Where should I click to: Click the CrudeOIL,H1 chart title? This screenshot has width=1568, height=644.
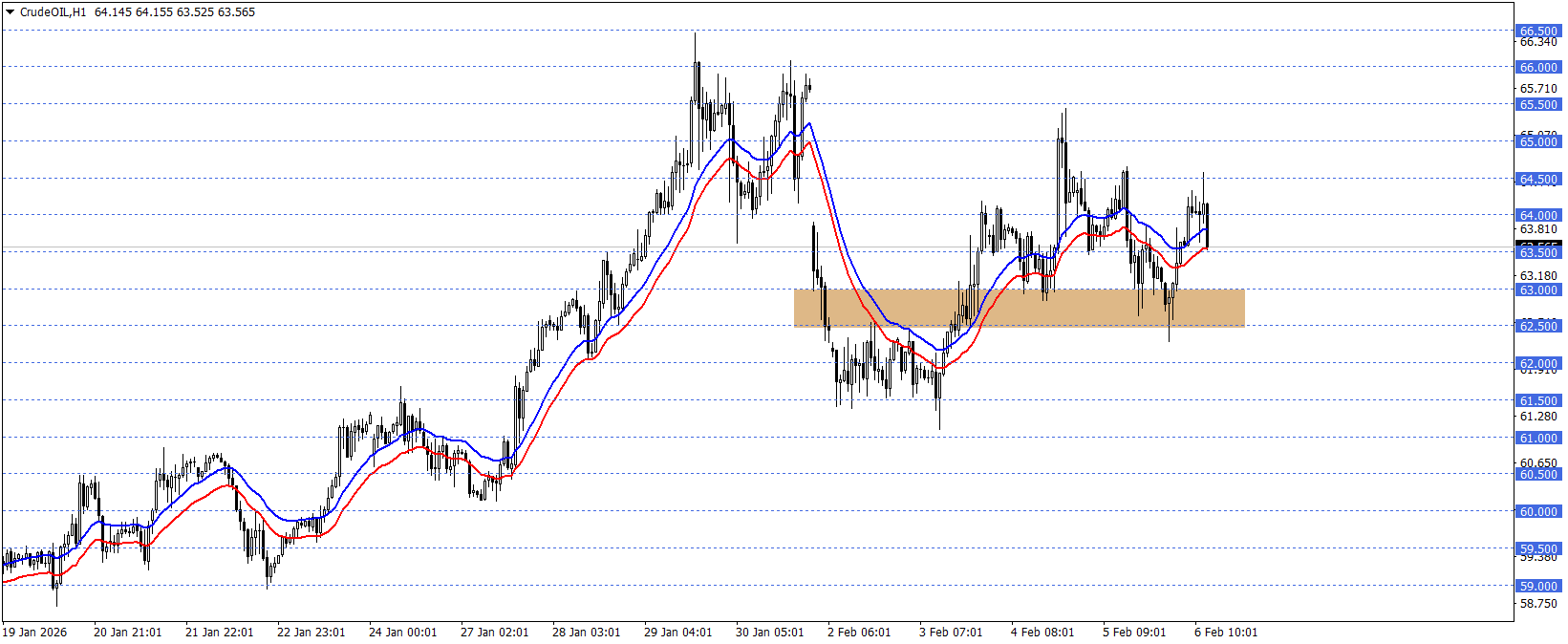(x=53, y=12)
